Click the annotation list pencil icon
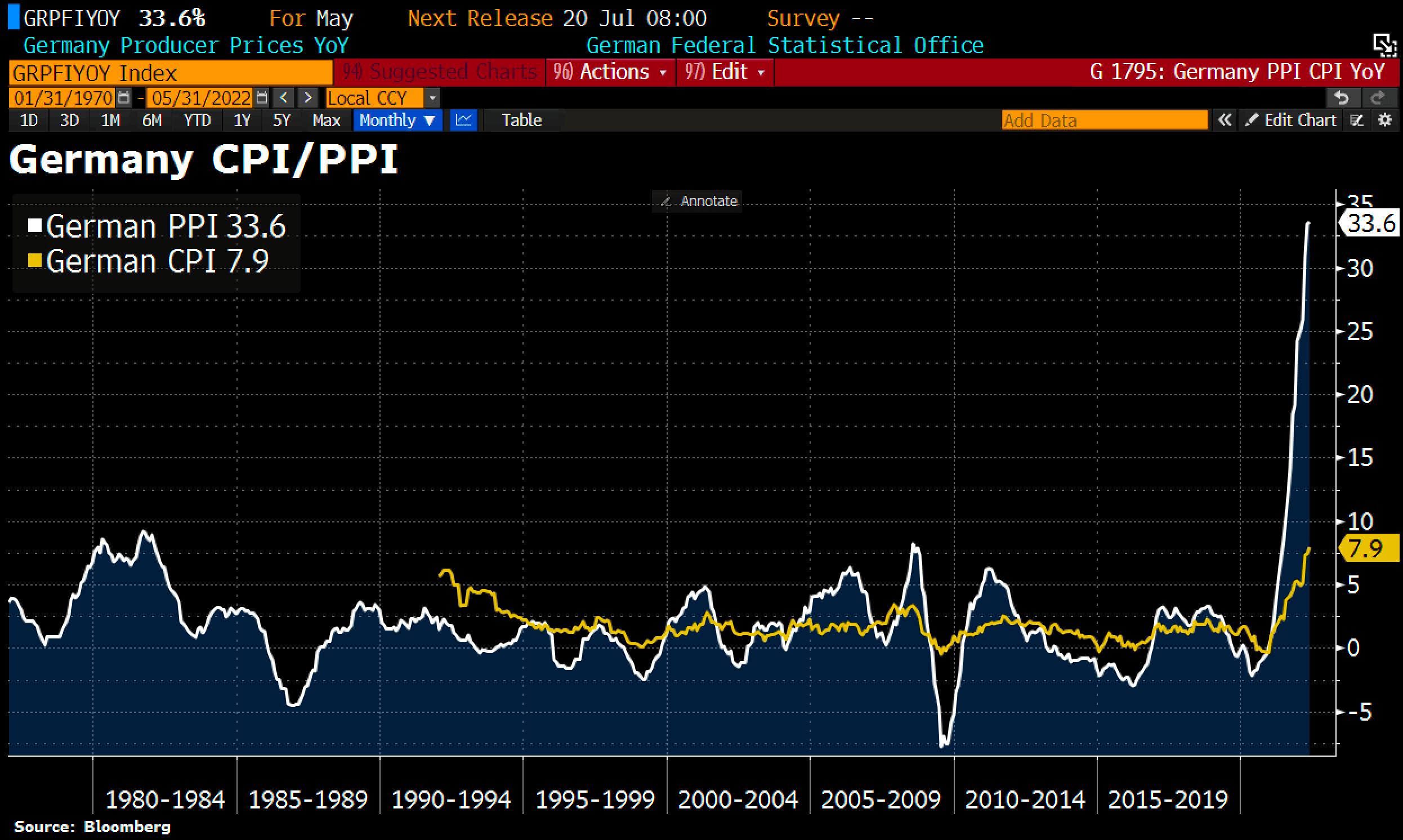The width and height of the screenshot is (1403, 840). [1356, 120]
